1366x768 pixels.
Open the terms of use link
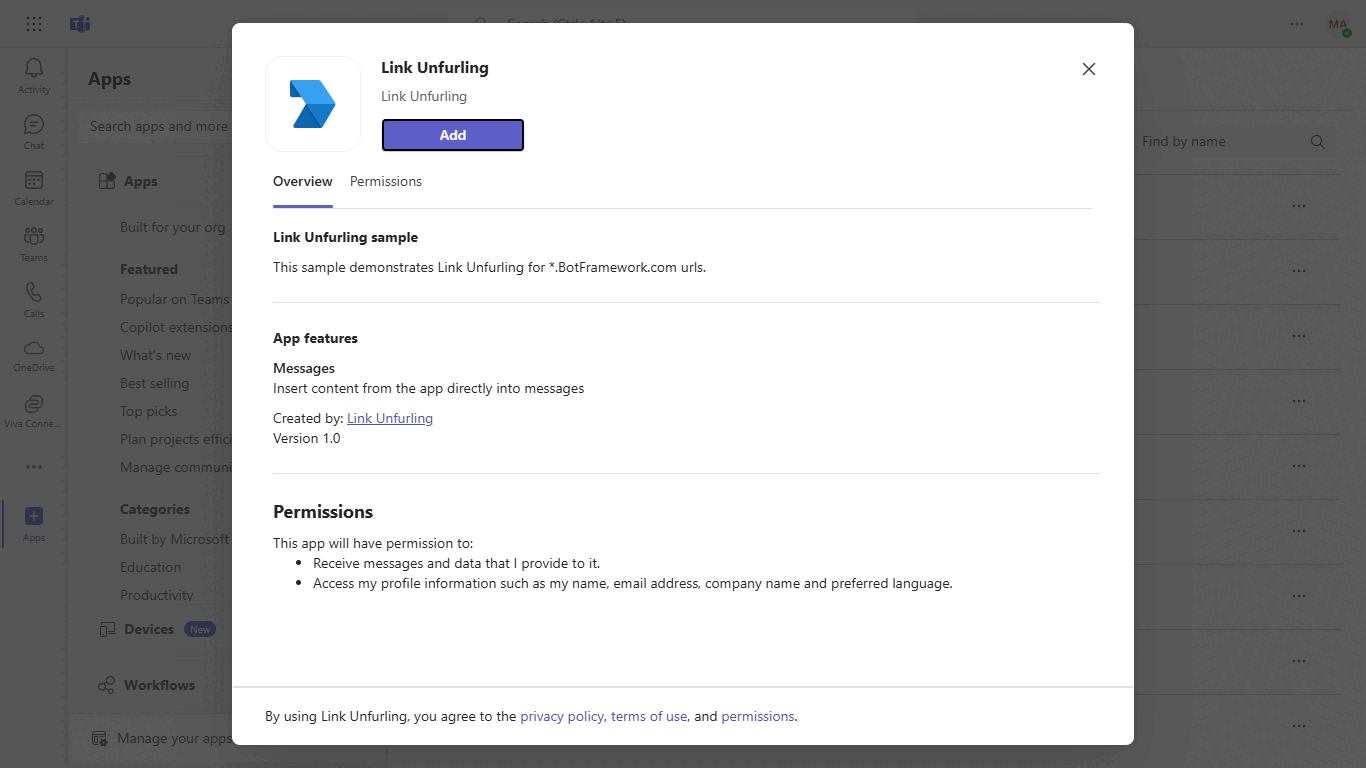pyautogui.click(x=649, y=716)
